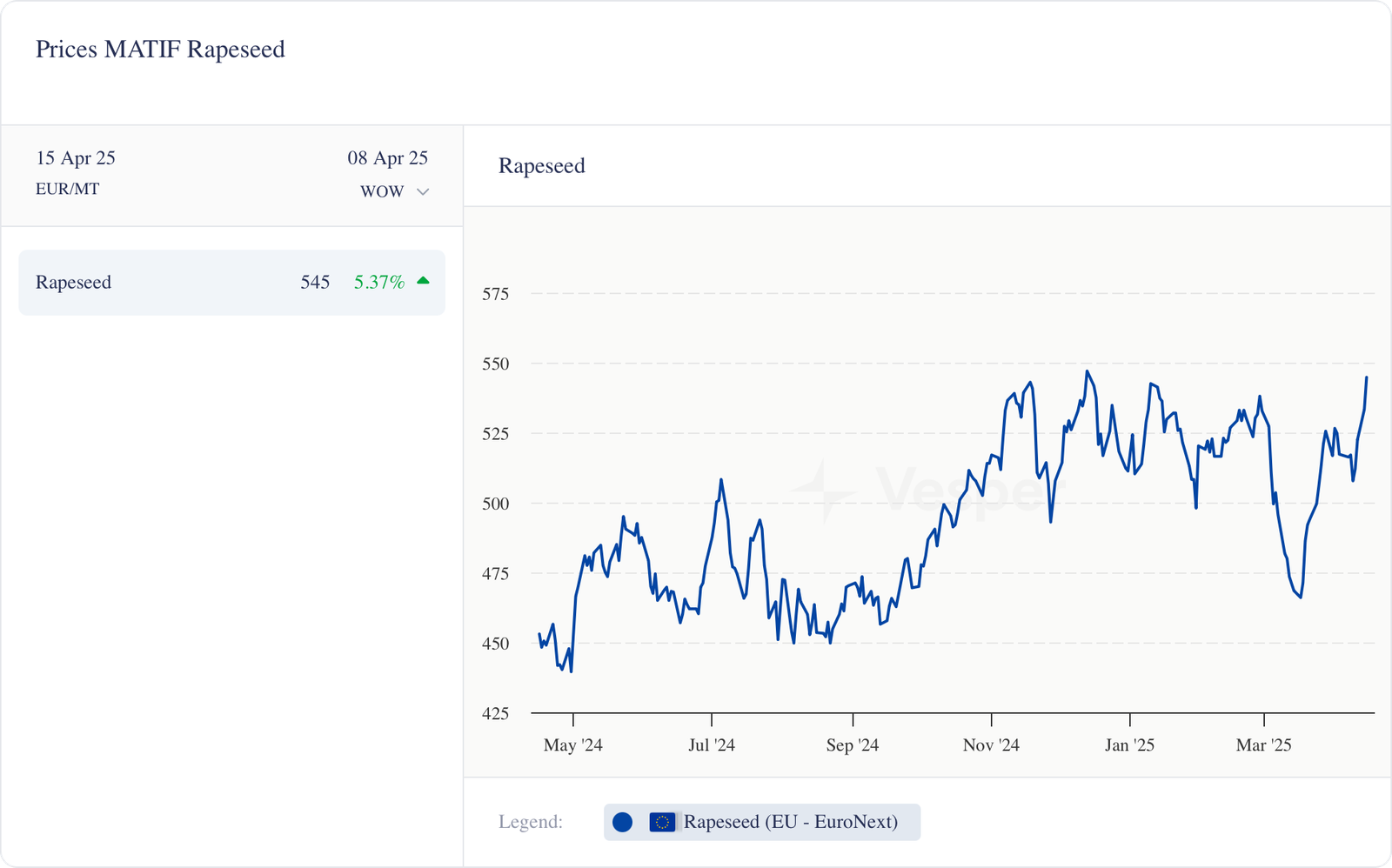Click the Mar '25 axis tick label
1392x868 pixels.
tap(1263, 745)
